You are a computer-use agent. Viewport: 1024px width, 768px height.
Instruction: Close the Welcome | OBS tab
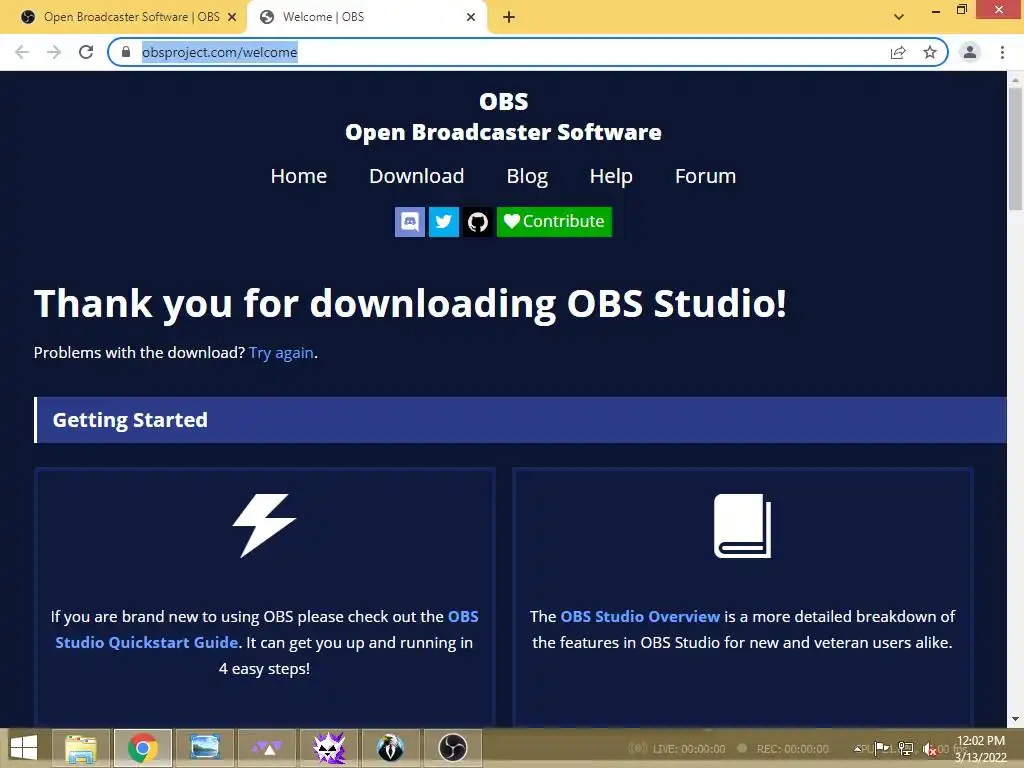[471, 17]
